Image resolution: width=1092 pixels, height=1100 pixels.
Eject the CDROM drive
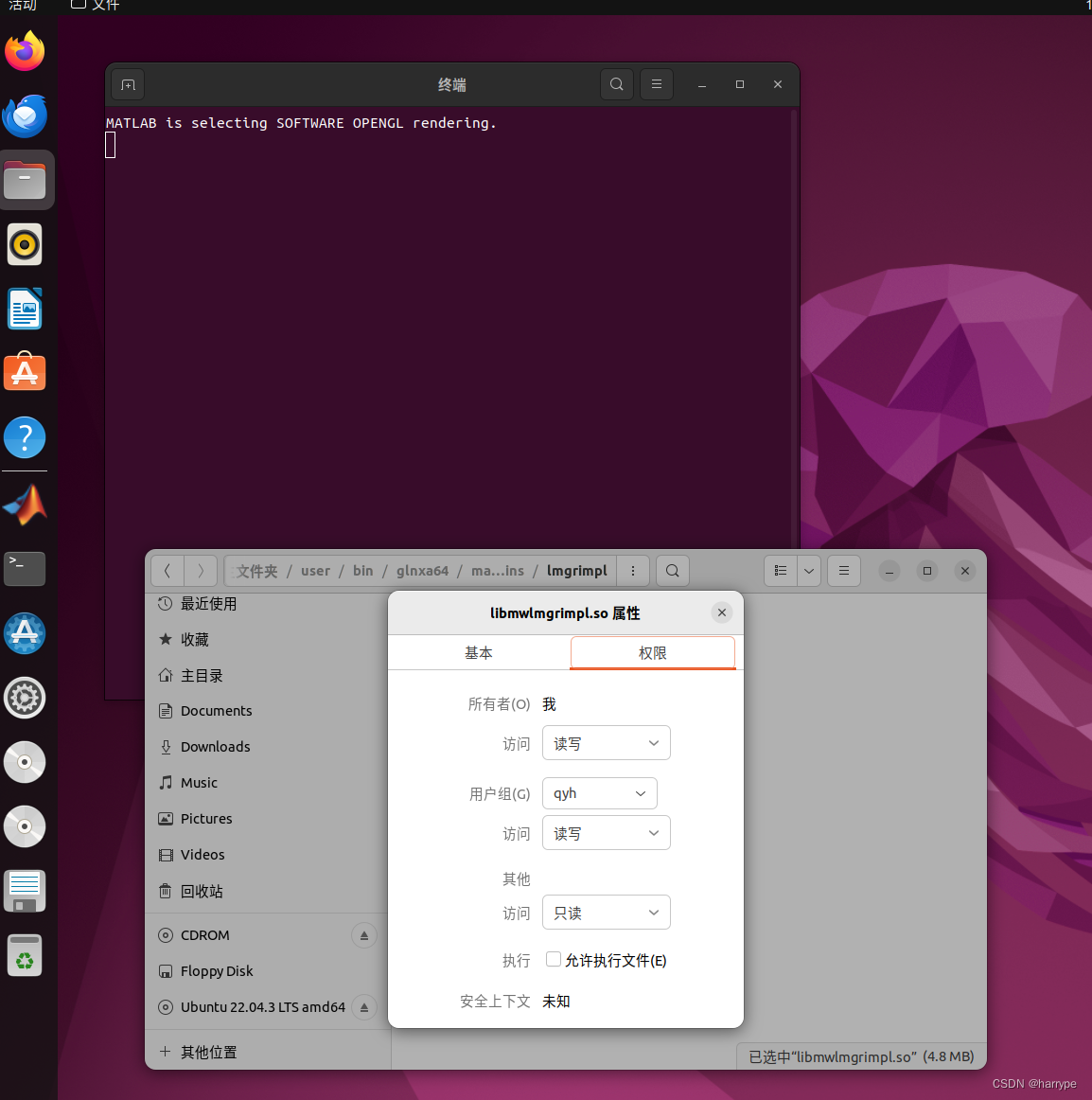[364, 935]
